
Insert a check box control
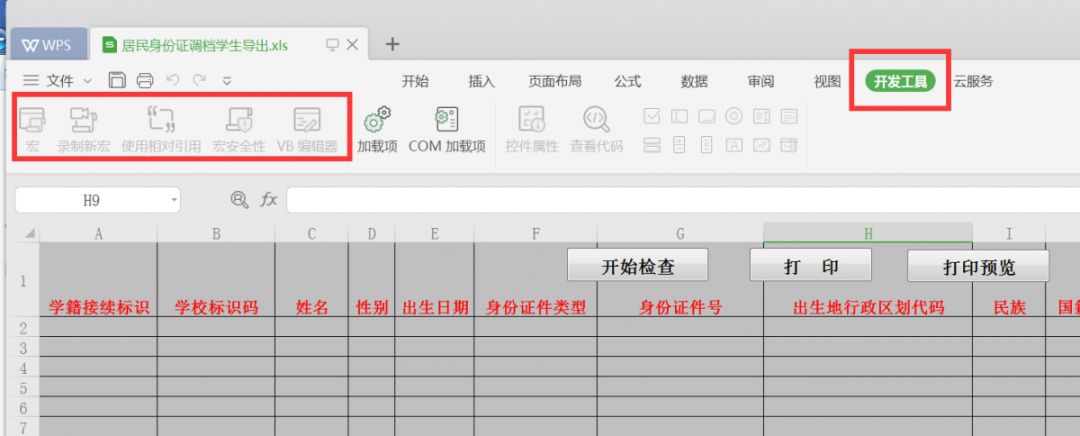[x=652, y=116]
